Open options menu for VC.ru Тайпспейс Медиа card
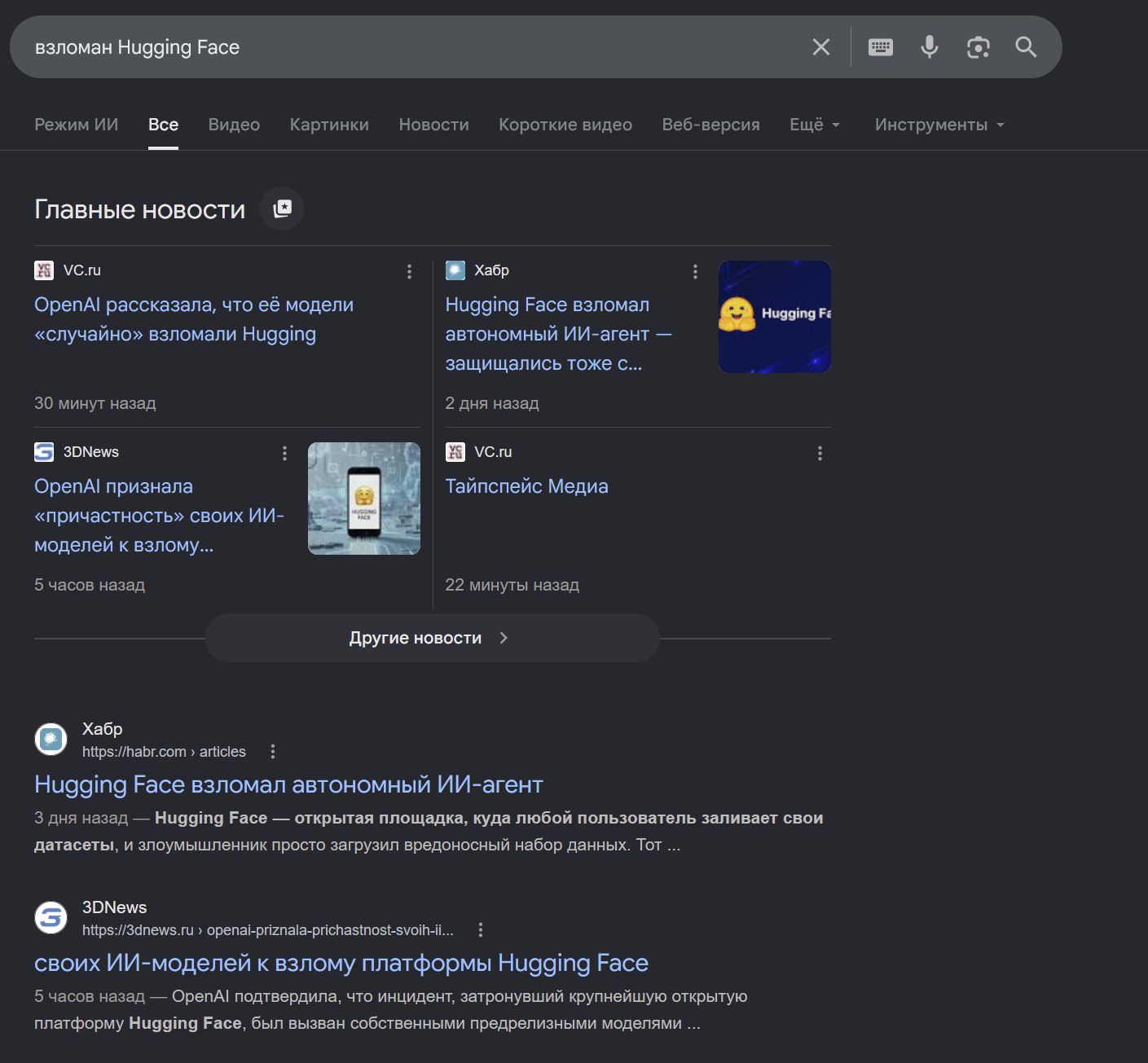The height and width of the screenshot is (1063, 1148). (x=820, y=453)
